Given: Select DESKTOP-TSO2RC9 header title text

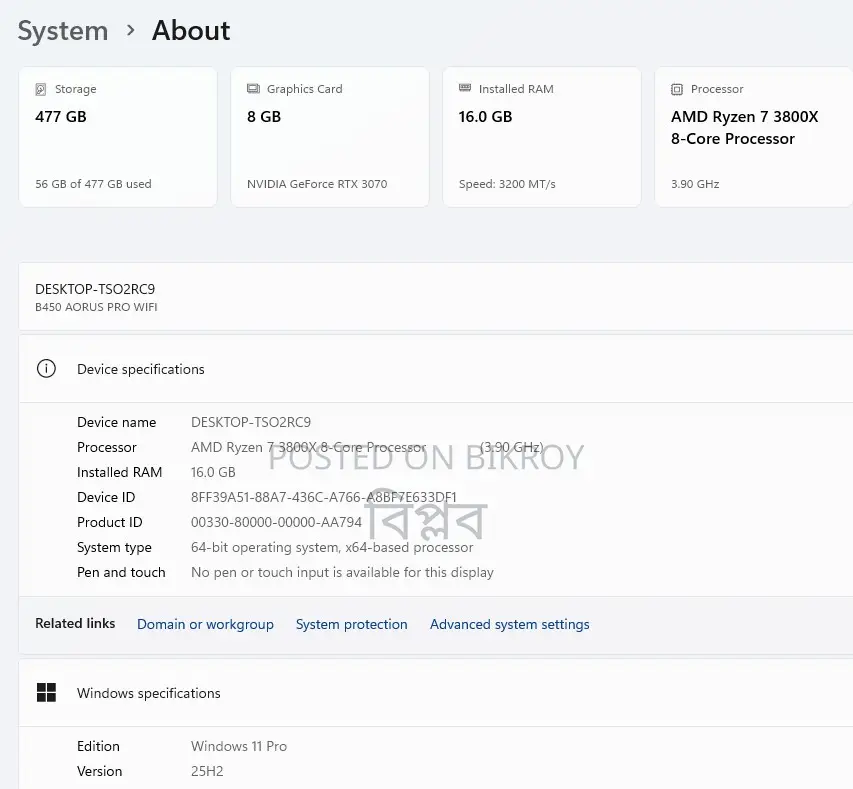Looking at the screenshot, I should pos(95,289).
